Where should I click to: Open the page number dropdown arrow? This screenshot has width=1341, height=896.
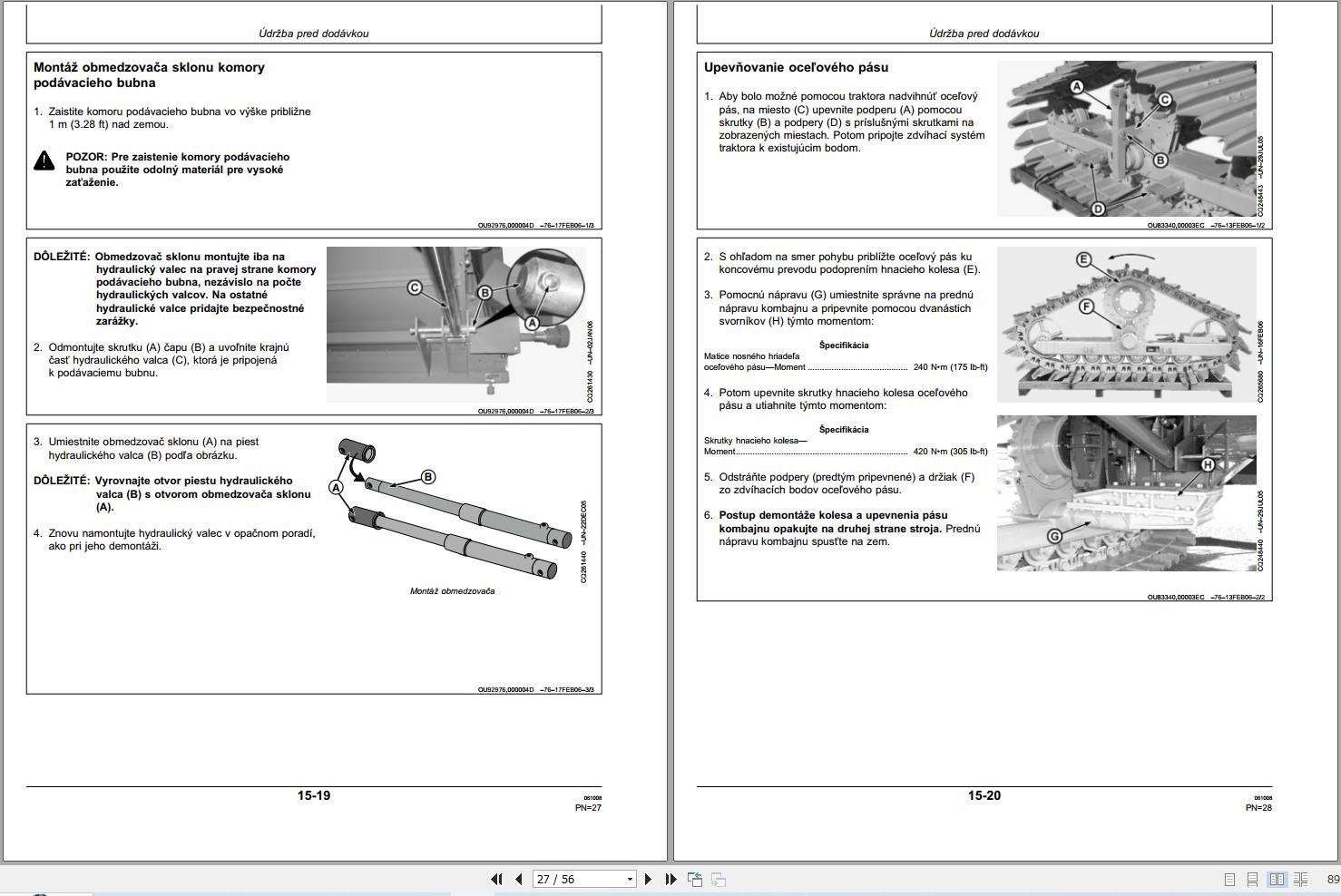click(x=630, y=879)
